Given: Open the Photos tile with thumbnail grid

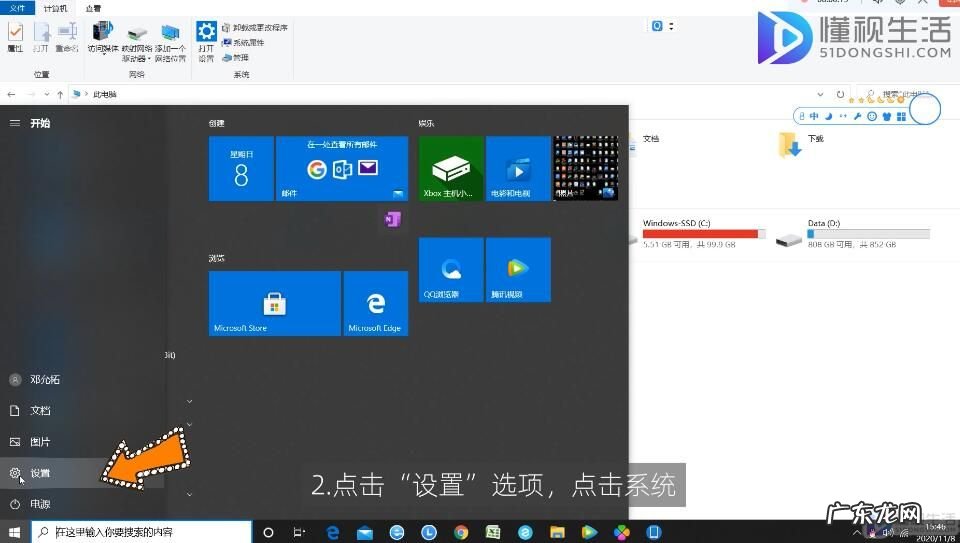Looking at the screenshot, I should [x=585, y=168].
